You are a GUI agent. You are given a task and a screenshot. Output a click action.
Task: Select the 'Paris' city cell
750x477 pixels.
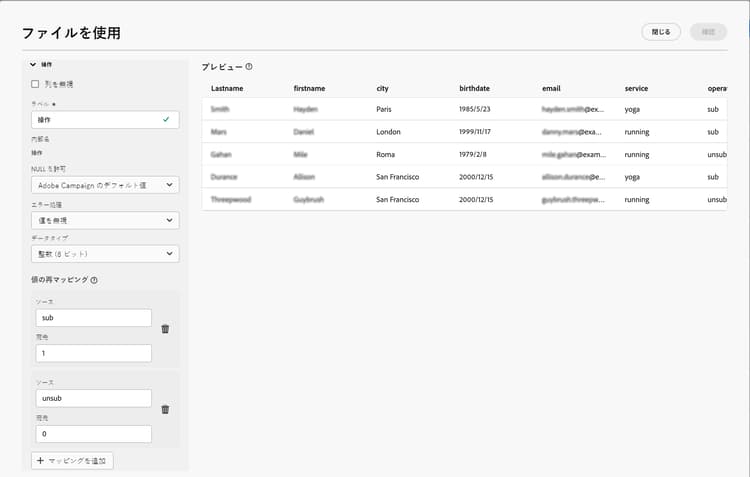point(384,109)
